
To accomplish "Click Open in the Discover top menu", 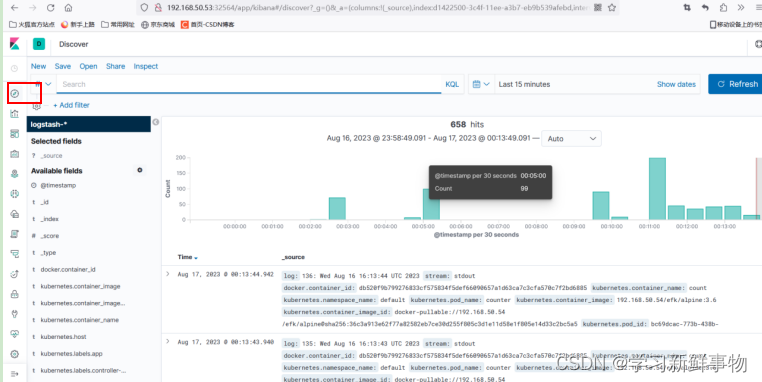I will coord(88,66).
